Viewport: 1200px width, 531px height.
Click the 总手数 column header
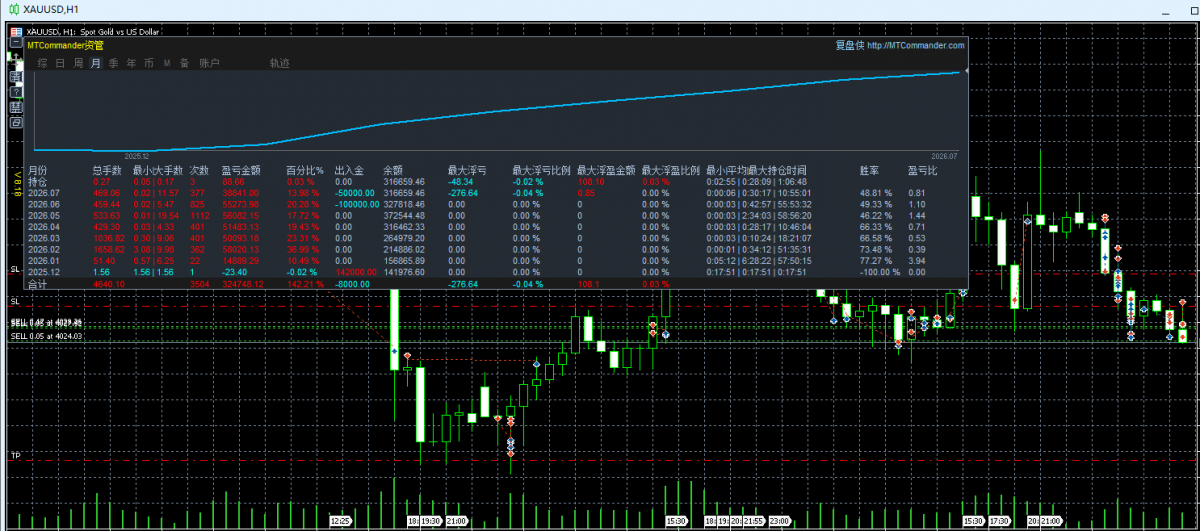click(x=107, y=171)
